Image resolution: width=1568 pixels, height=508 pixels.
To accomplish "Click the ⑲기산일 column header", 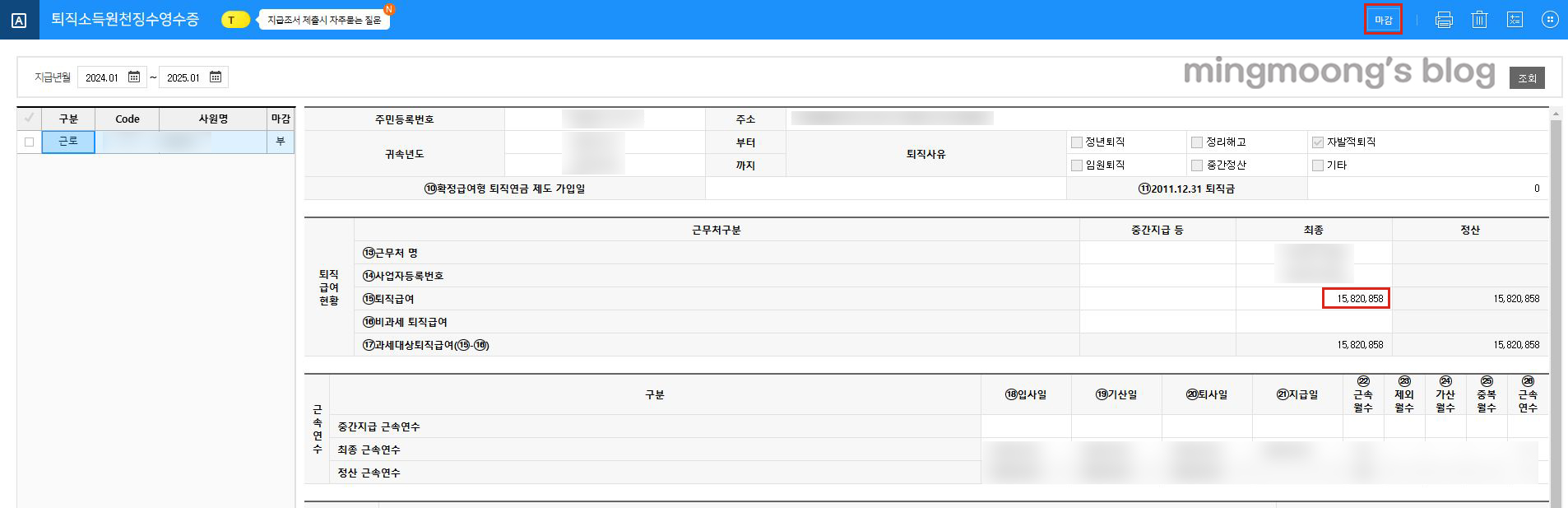I will (1116, 394).
